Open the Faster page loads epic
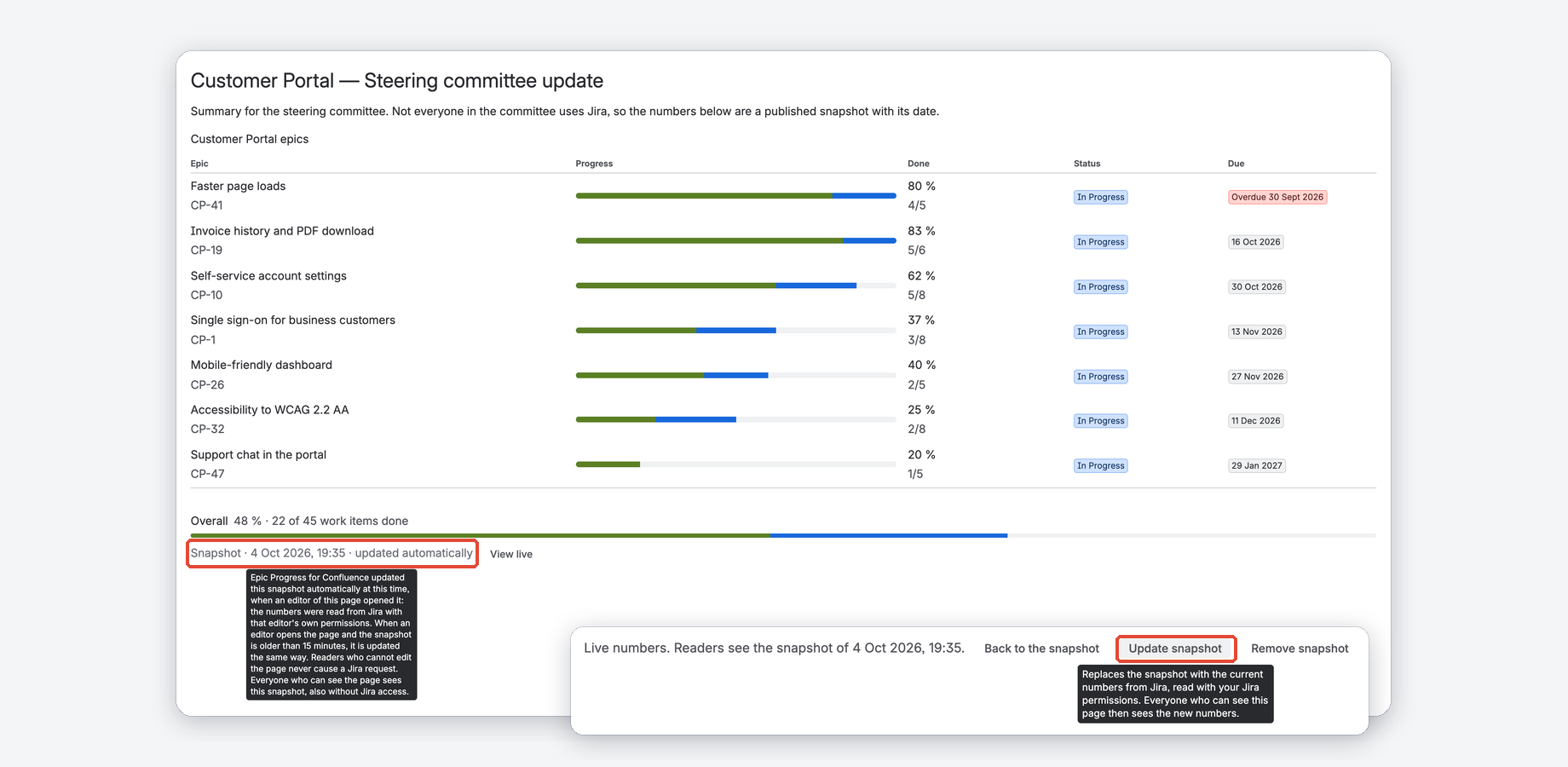 pyautogui.click(x=238, y=186)
